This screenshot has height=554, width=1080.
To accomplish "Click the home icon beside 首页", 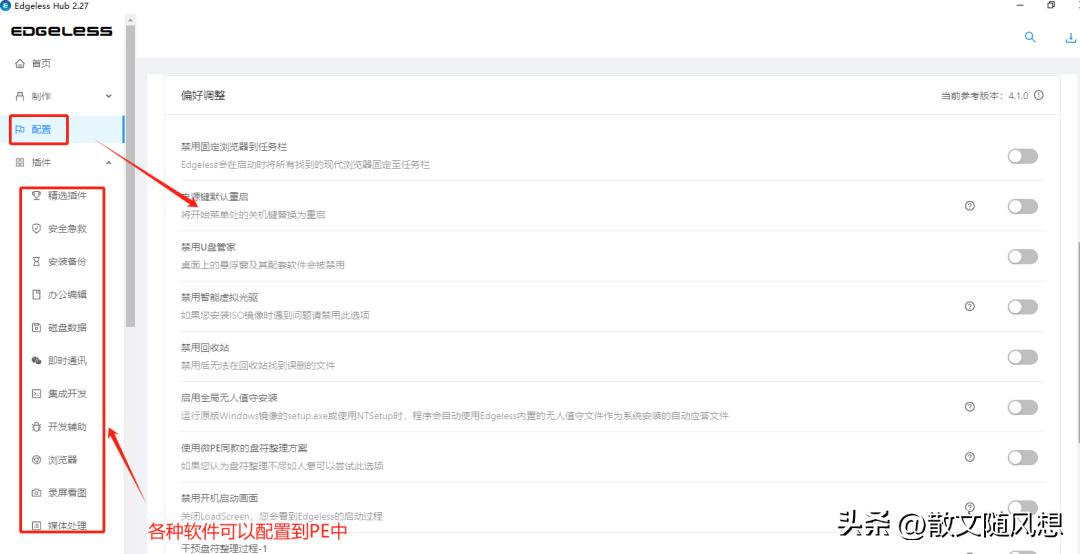I will coord(19,63).
